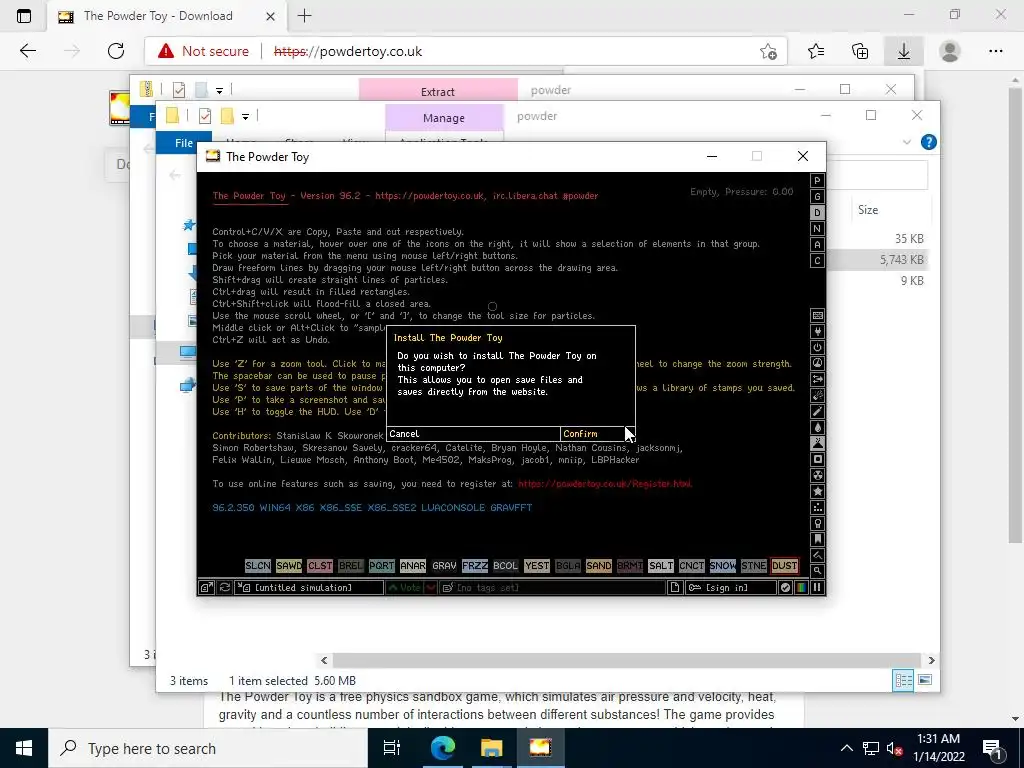Open the Liquids menu droplet icon
Image resolution: width=1024 pixels, height=768 pixels.
click(817, 427)
